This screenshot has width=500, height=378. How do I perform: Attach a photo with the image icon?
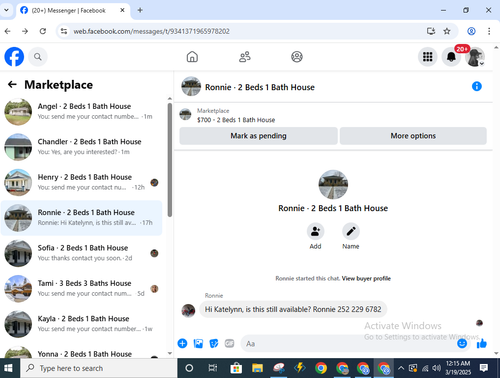(198, 343)
